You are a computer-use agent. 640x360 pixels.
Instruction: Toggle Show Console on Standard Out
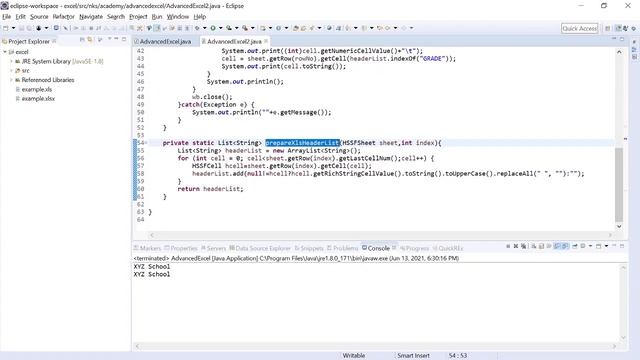(556, 246)
